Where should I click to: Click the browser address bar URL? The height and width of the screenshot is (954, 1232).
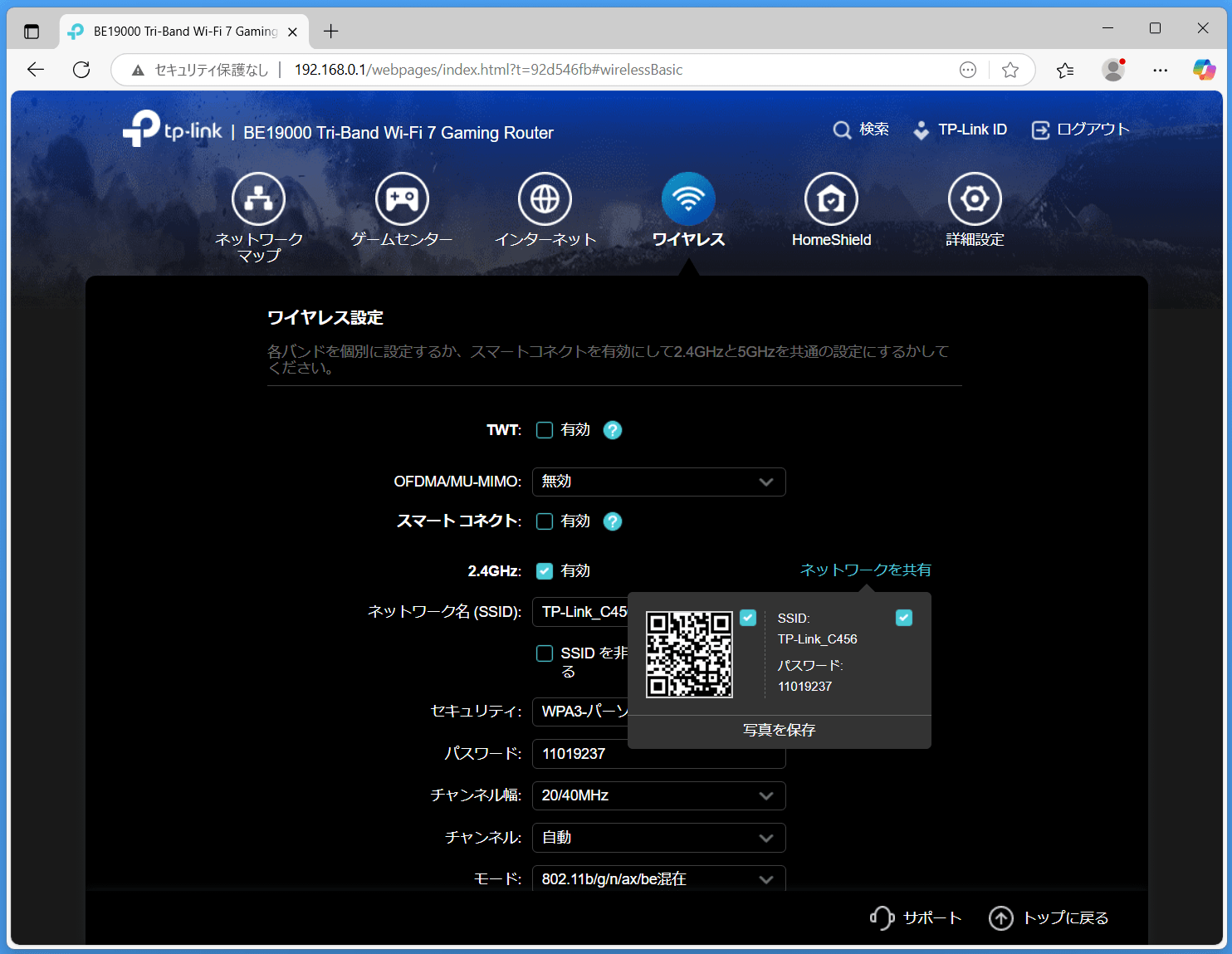(488, 70)
